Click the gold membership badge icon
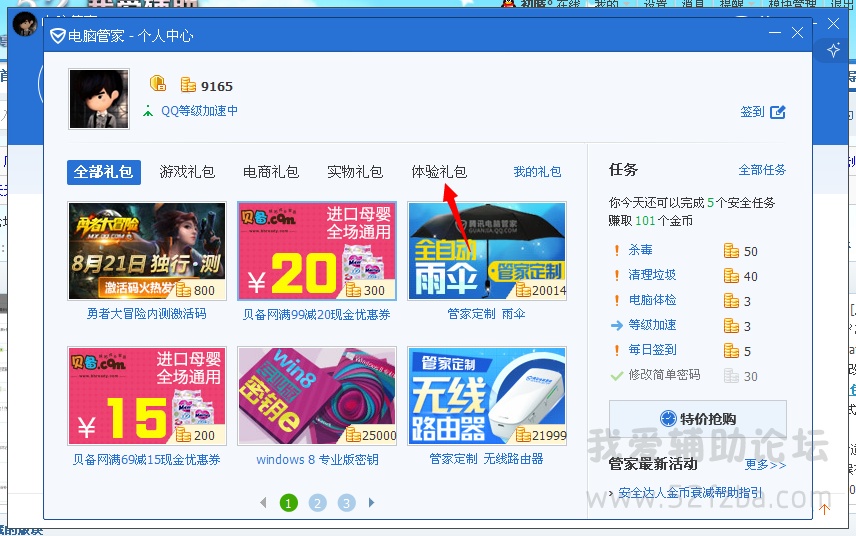The image size is (856, 536). (158, 83)
